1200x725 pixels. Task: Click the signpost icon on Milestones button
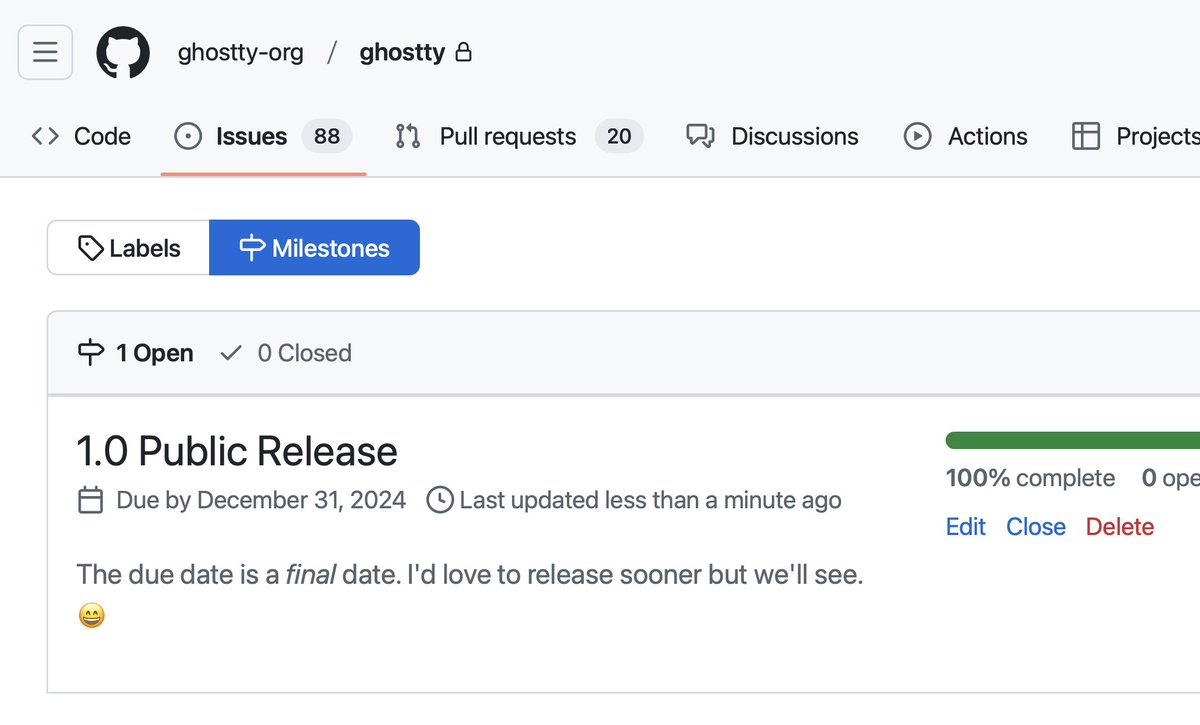tap(253, 248)
